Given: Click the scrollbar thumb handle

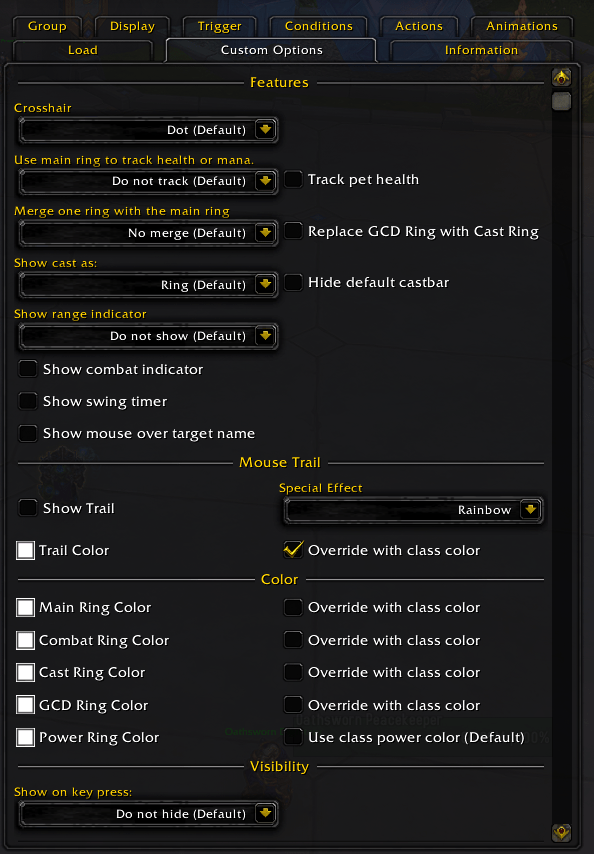Looking at the screenshot, I should (561, 101).
